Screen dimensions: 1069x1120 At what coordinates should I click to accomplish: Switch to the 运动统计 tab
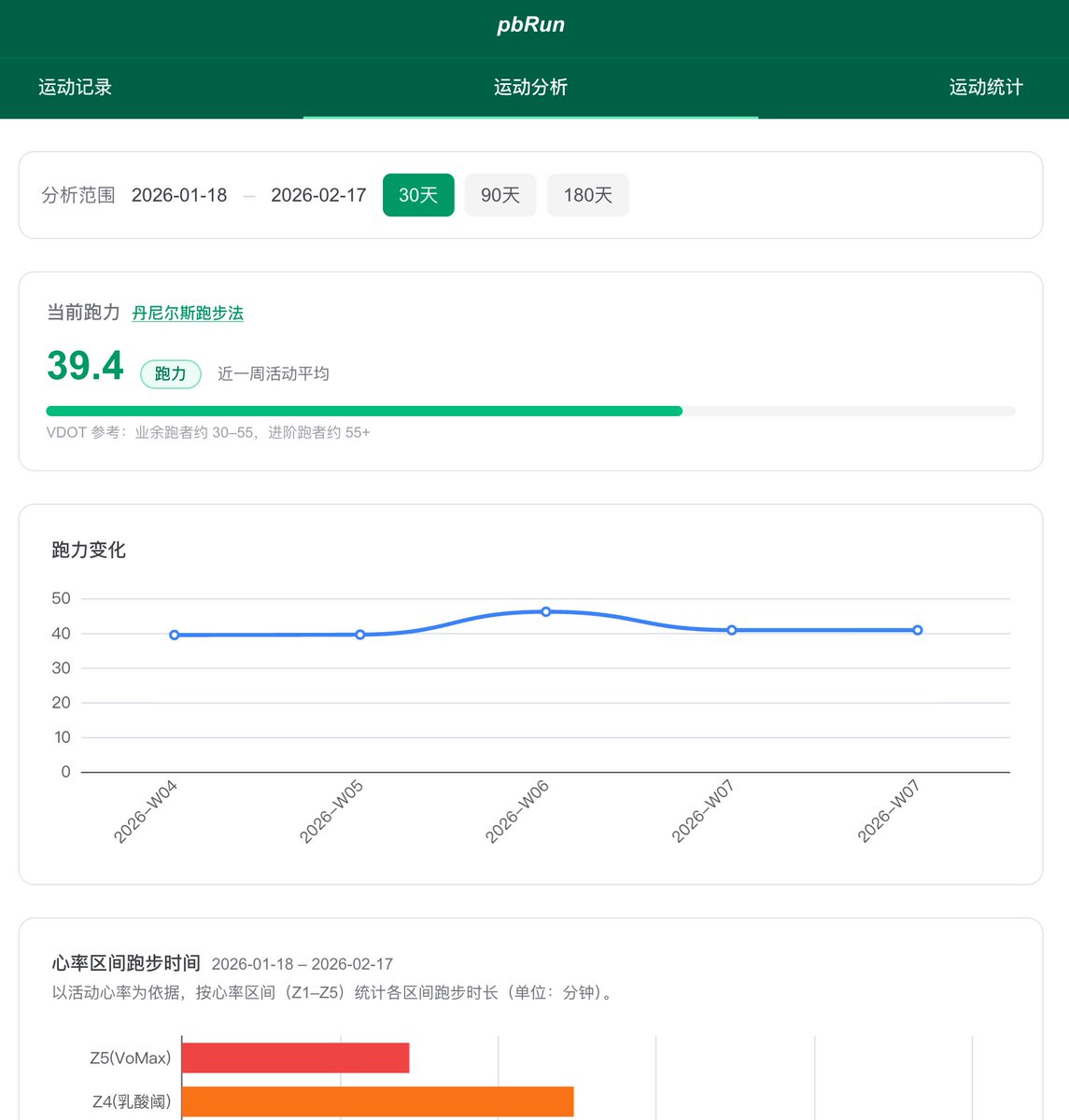(x=986, y=88)
